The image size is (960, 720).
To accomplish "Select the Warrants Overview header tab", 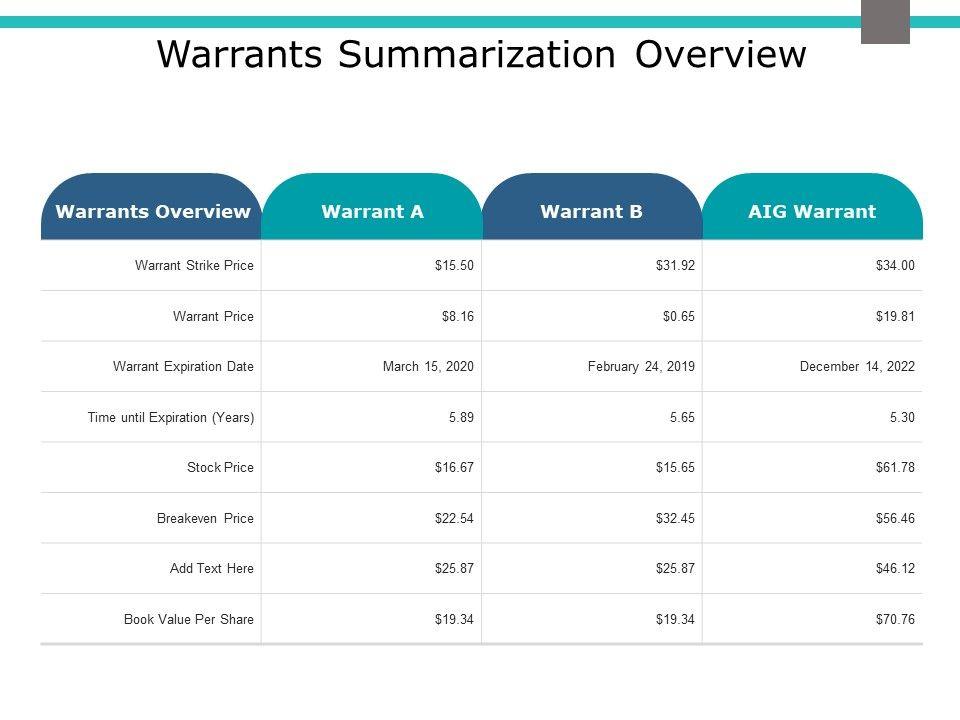I will point(152,211).
